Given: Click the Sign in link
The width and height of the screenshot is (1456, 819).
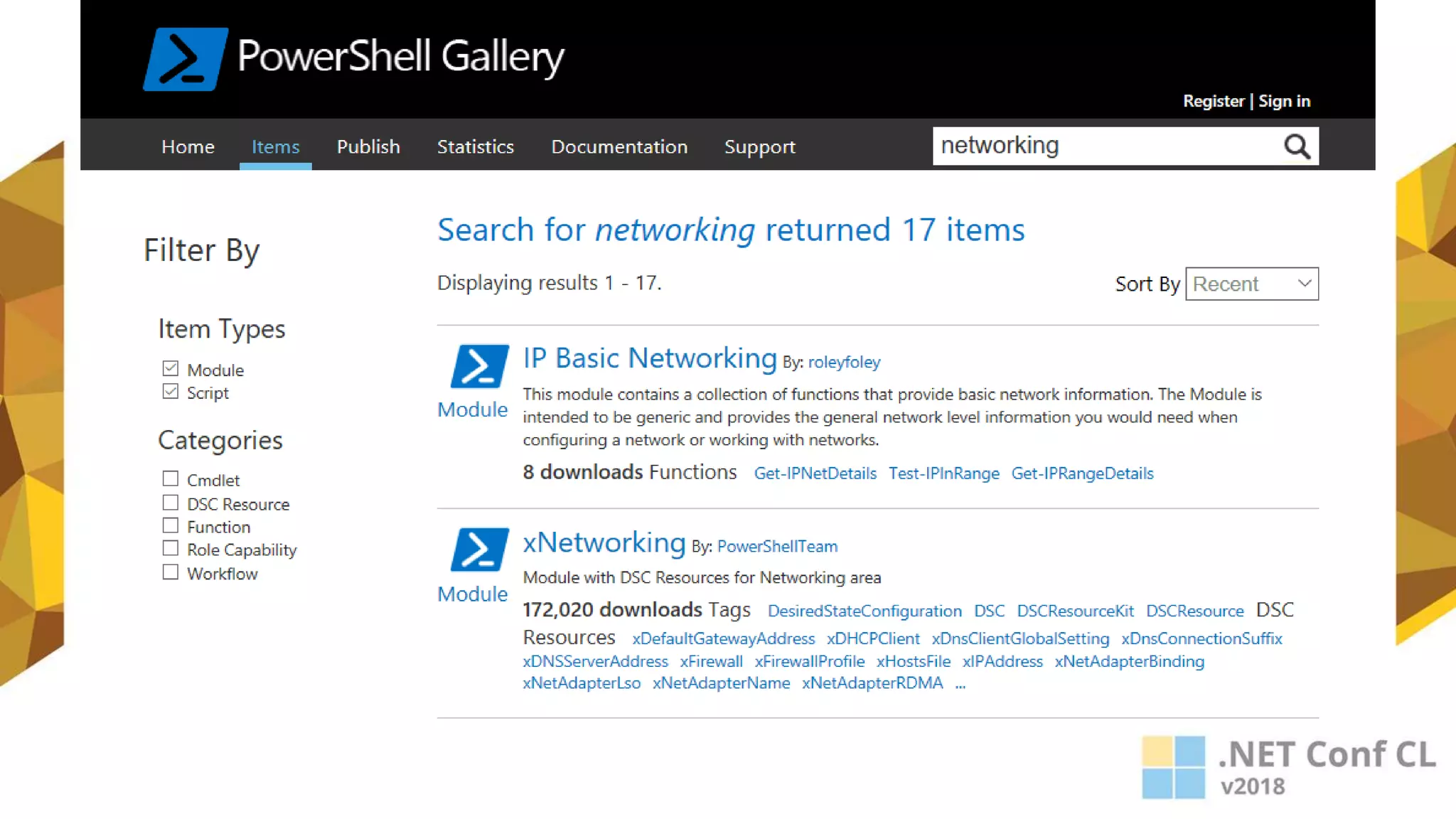Looking at the screenshot, I should click(x=1284, y=101).
